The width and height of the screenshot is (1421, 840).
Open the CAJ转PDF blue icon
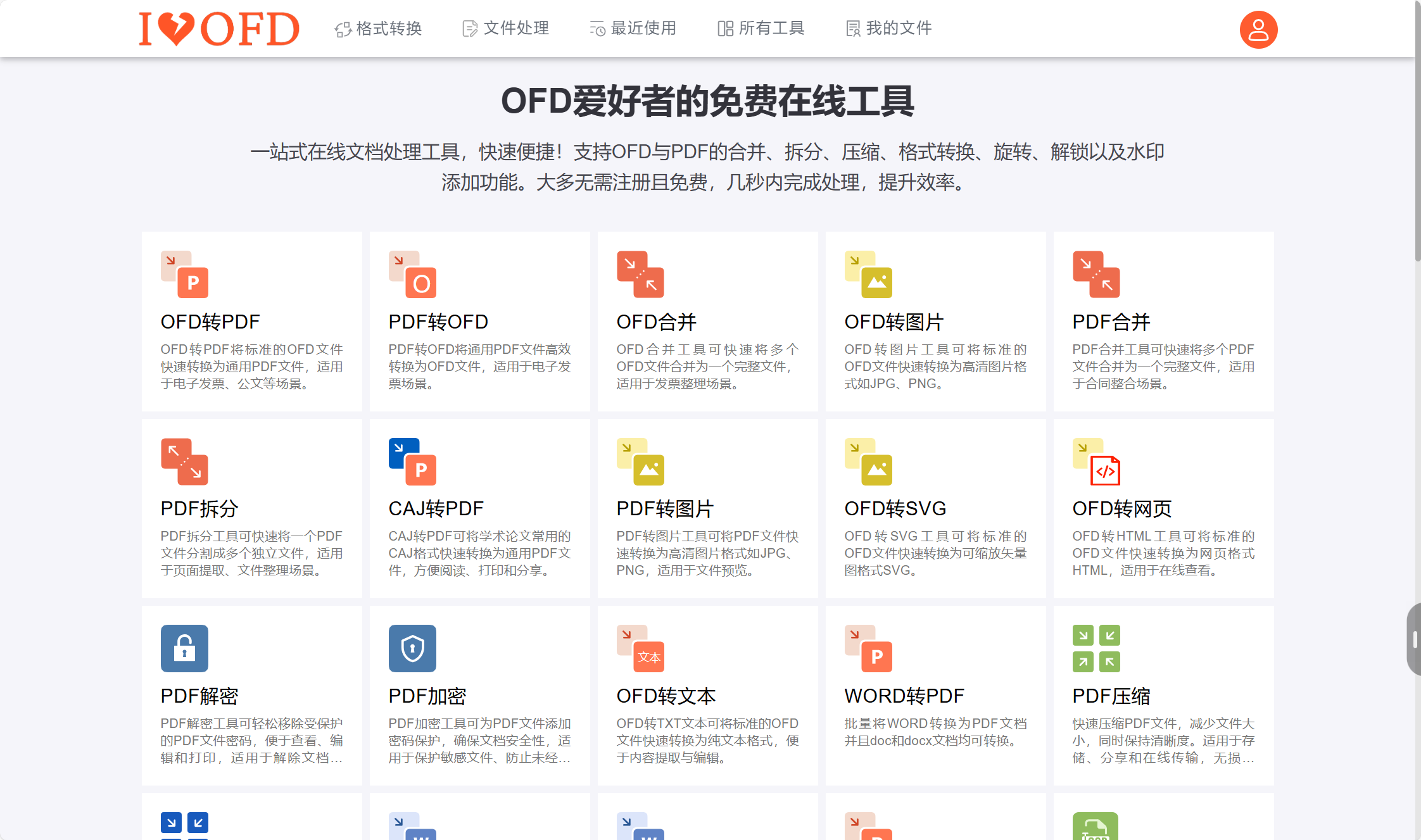click(412, 461)
